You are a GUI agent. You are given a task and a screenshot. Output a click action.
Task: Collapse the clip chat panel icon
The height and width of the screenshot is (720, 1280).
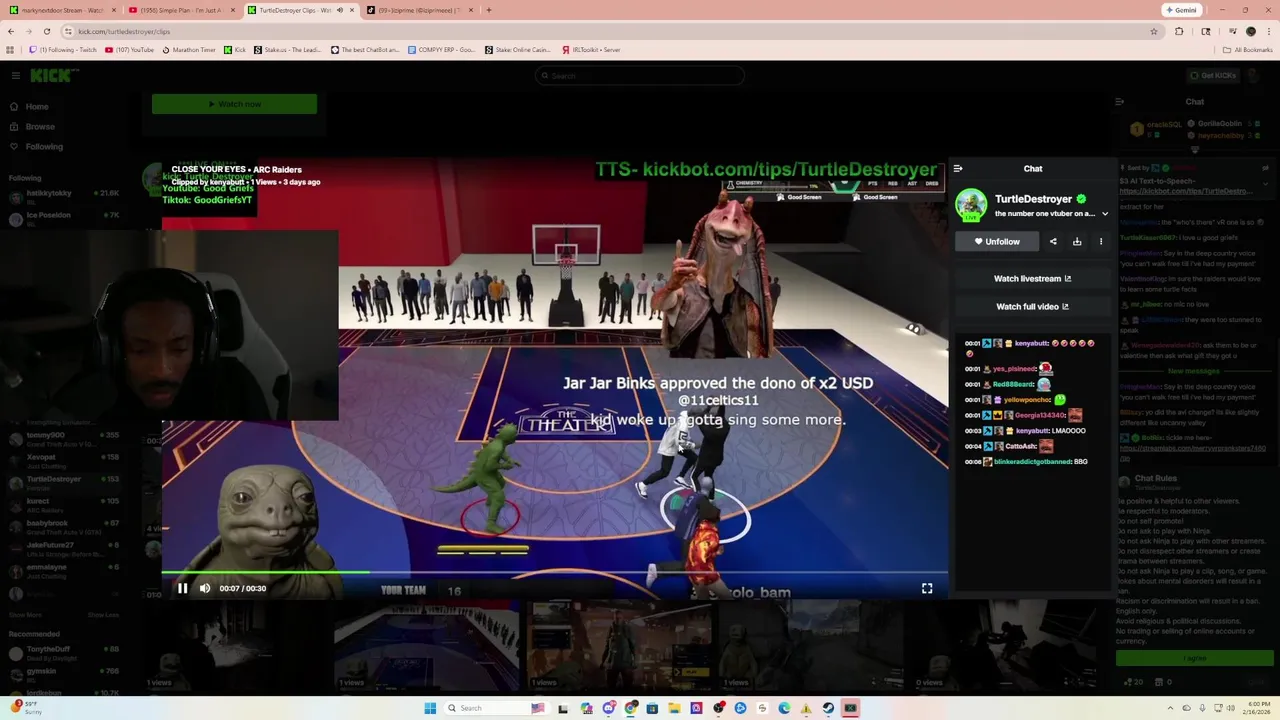pos(958,168)
